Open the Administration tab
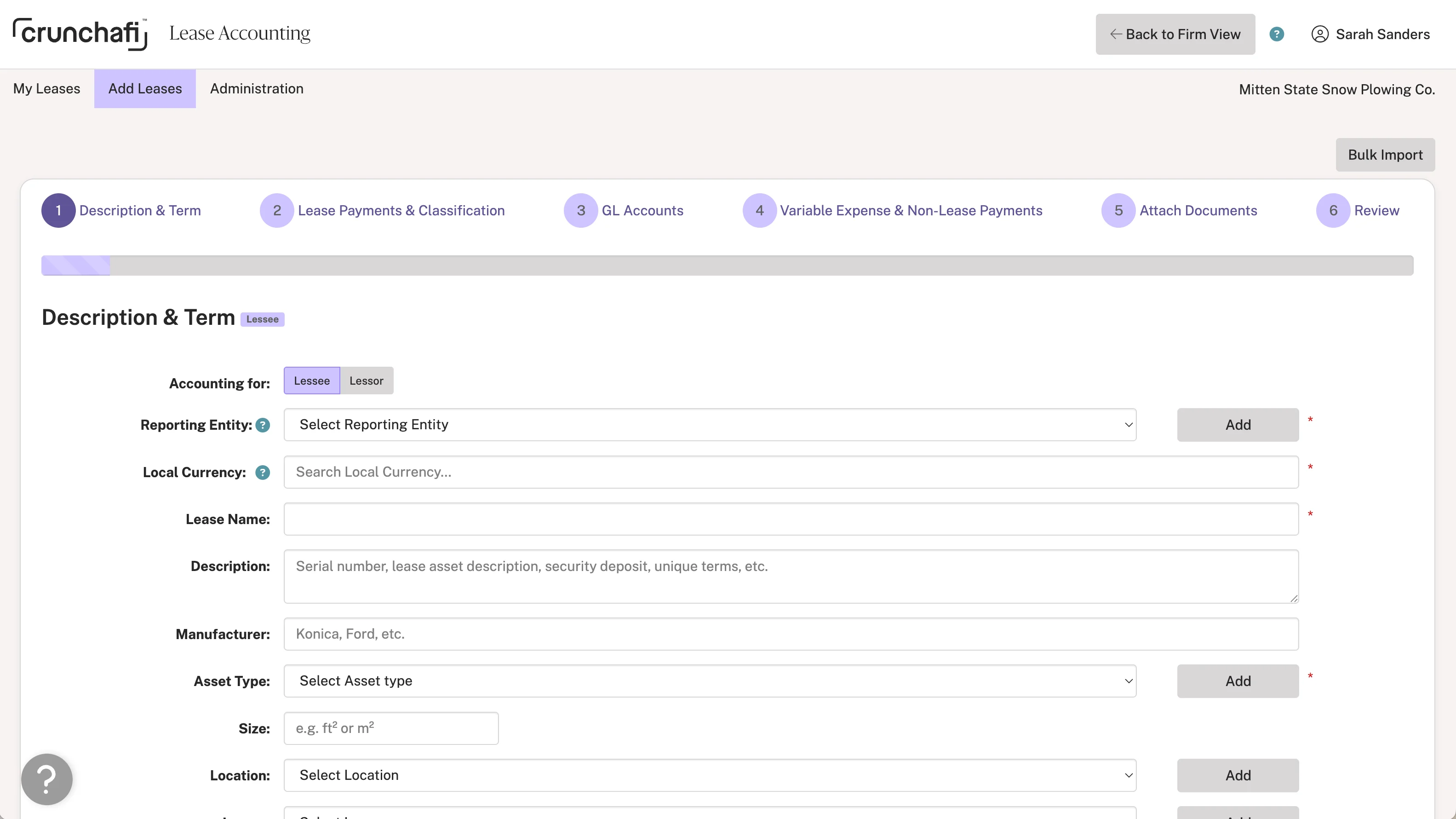 click(257, 89)
